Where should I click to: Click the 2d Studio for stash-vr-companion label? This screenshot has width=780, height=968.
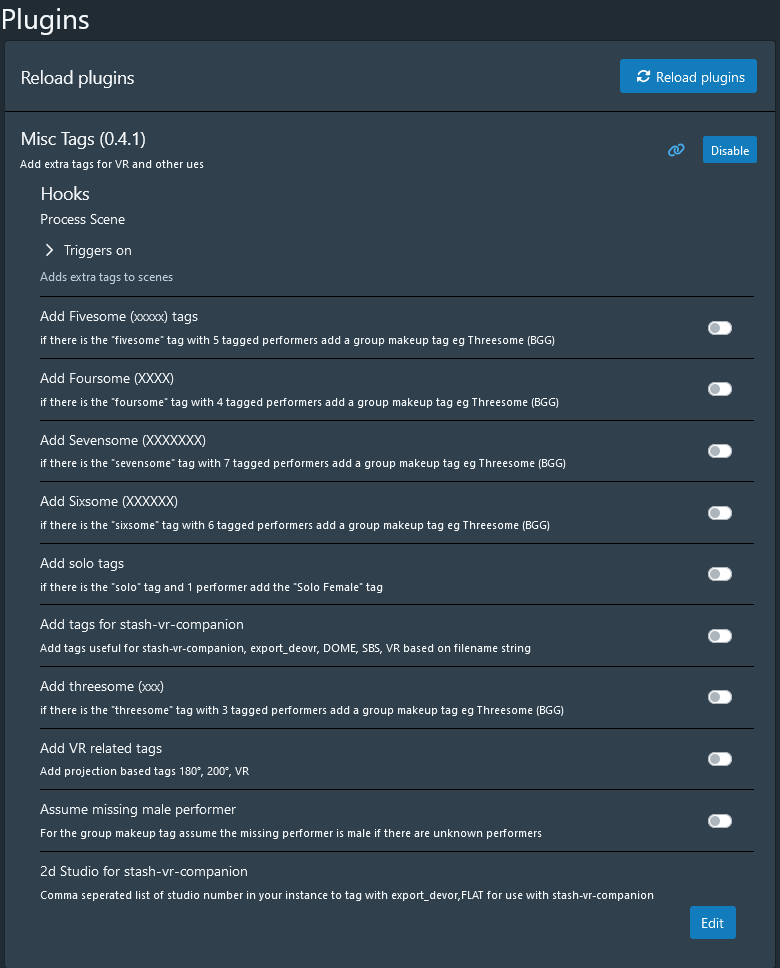click(x=144, y=871)
